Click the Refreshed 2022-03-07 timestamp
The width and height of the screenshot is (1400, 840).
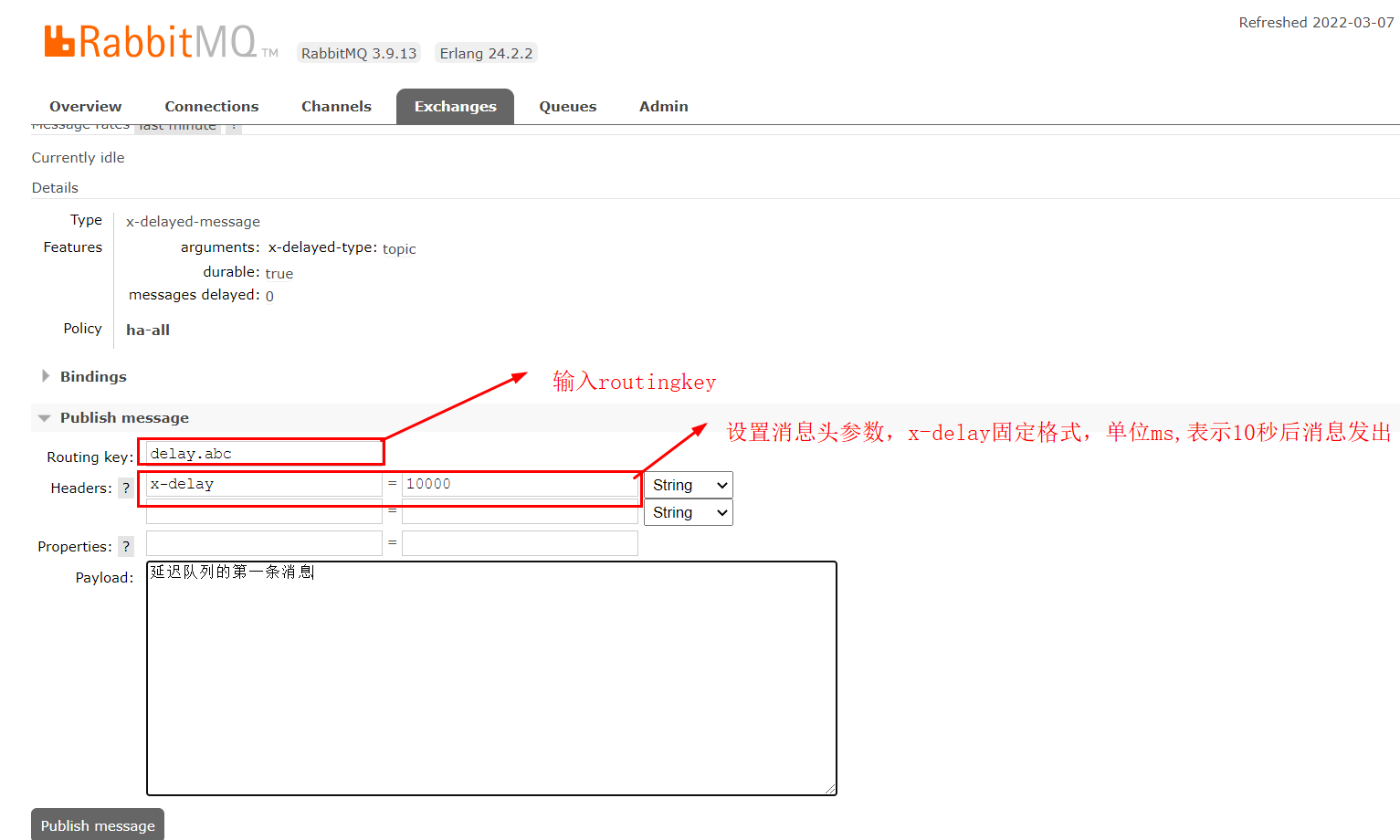[1316, 22]
